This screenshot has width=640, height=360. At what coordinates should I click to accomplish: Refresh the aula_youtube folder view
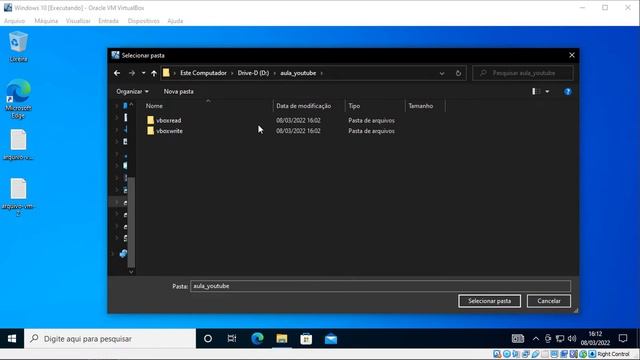point(458,73)
